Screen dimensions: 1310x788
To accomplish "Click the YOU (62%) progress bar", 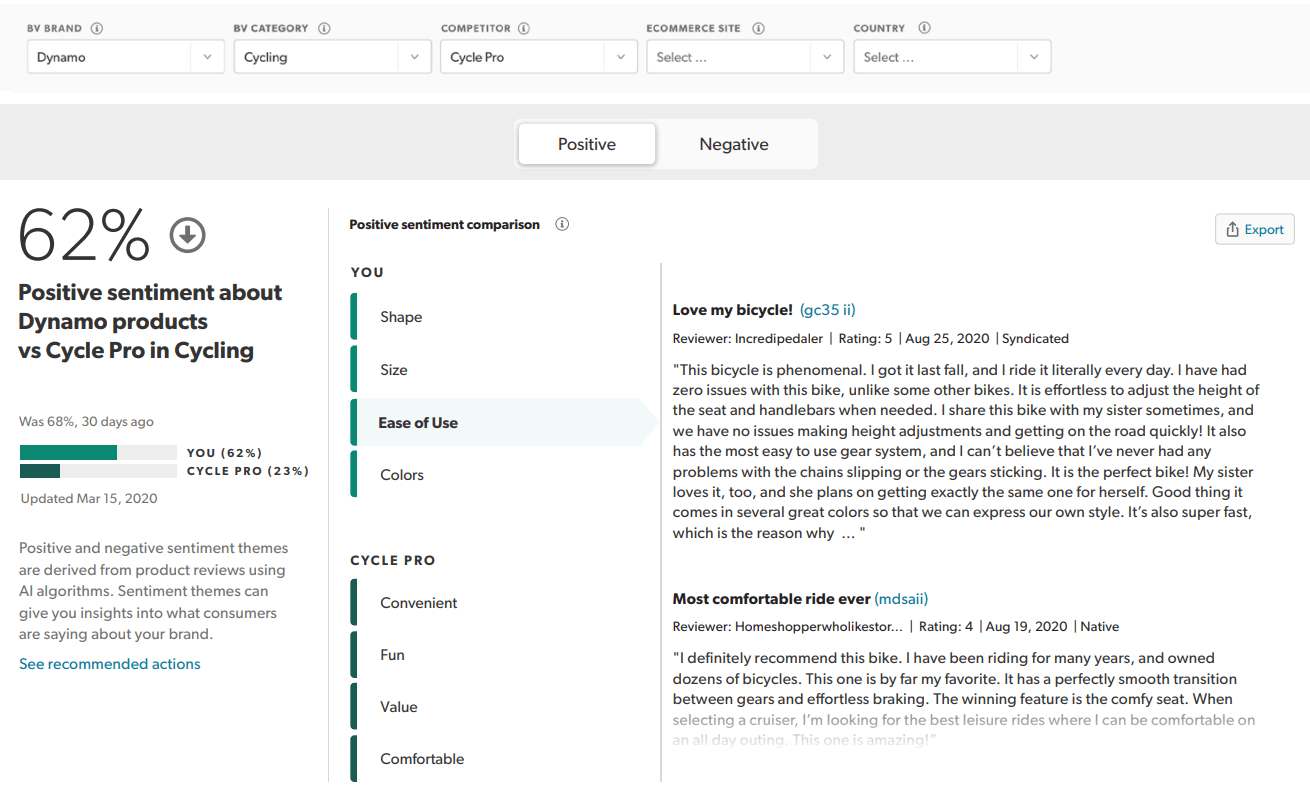I will point(98,453).
